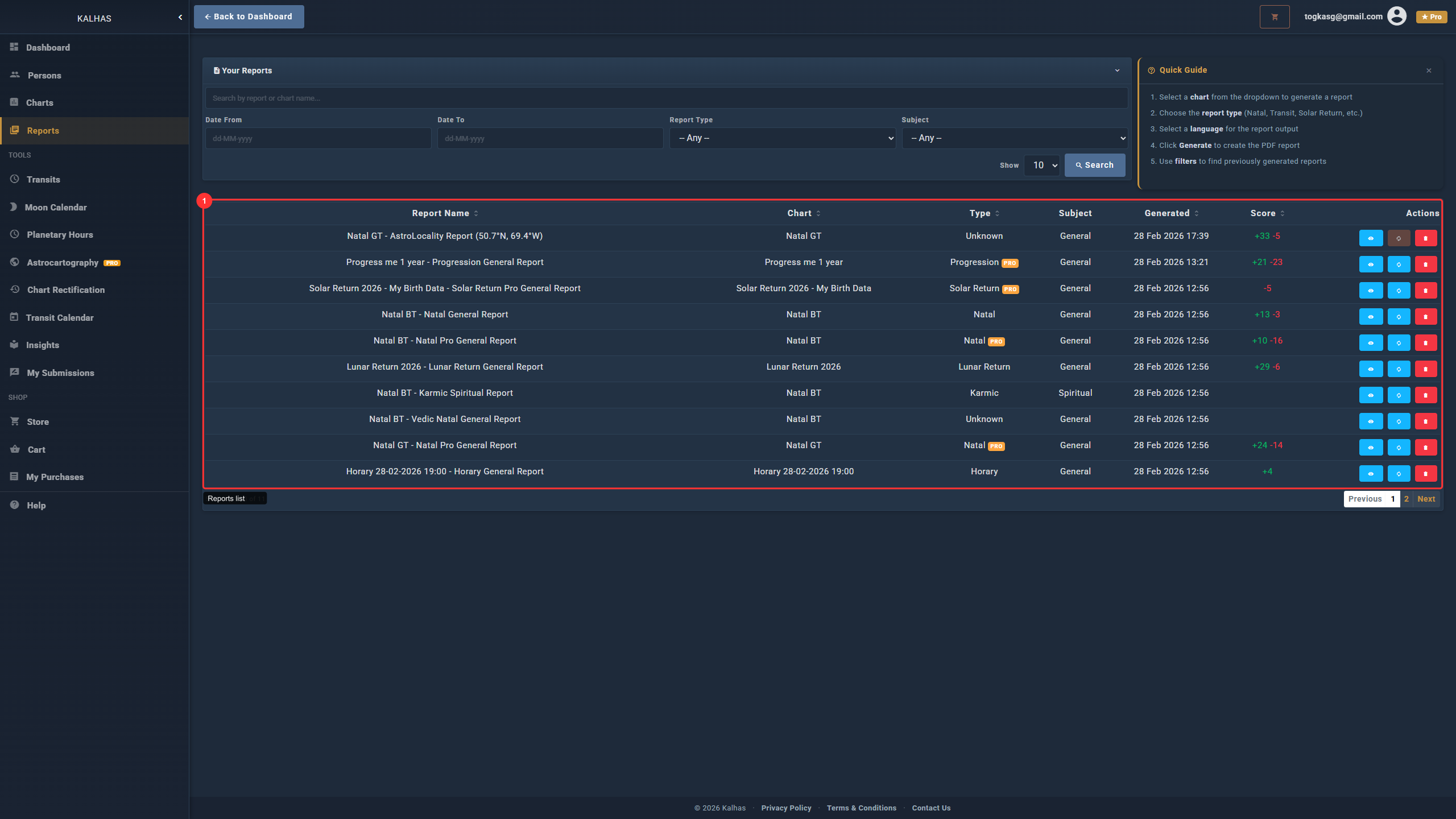Open the Moon Calendar tool
This screenshot has height=819, width=1456.
click(56, 207)
